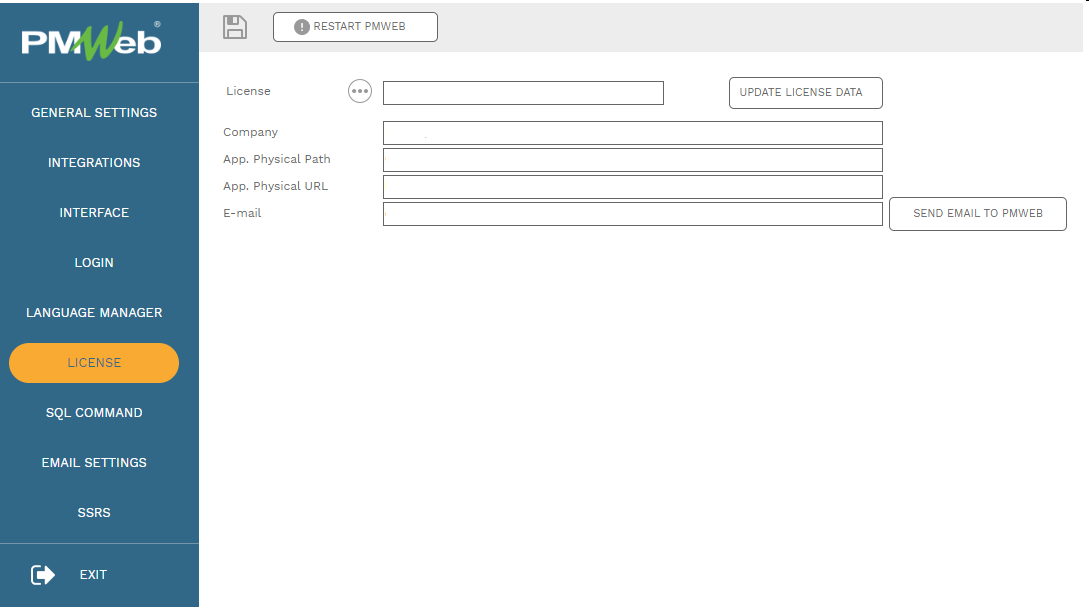Image resolution: width=1089 pixels, height=610 pixels.
Task: Open Language Manager page
Action: [x=94, y=313]
